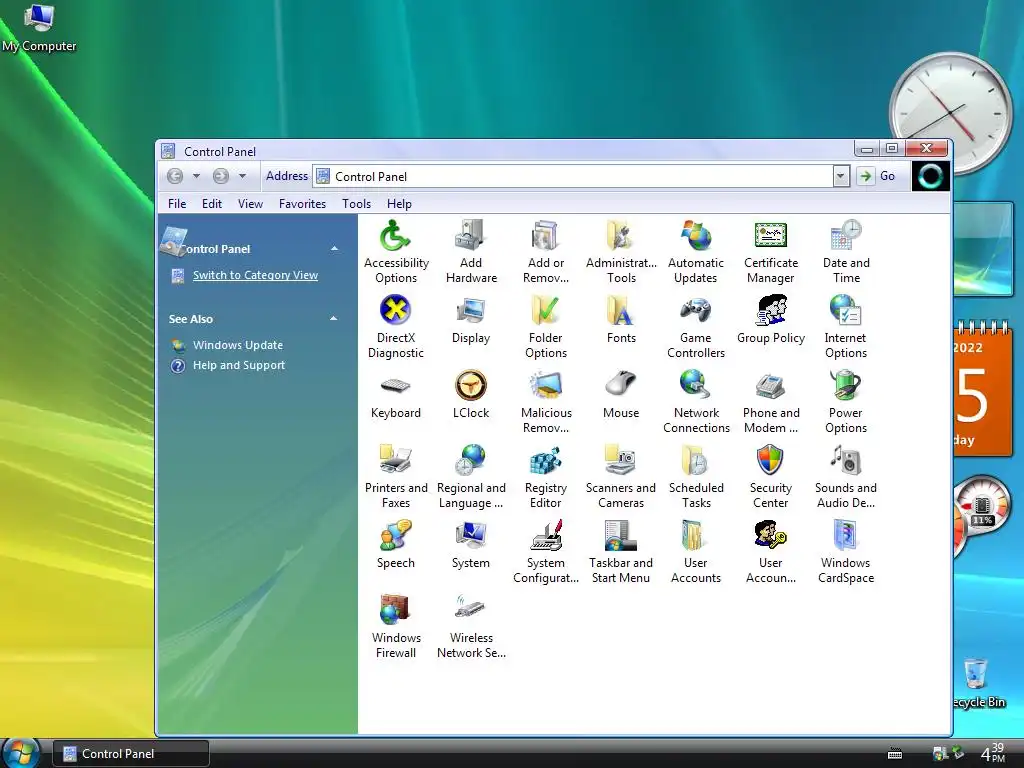Open the Fonts folder icon
Viewport: 1024px width, 768px height.
coord(620,310)
